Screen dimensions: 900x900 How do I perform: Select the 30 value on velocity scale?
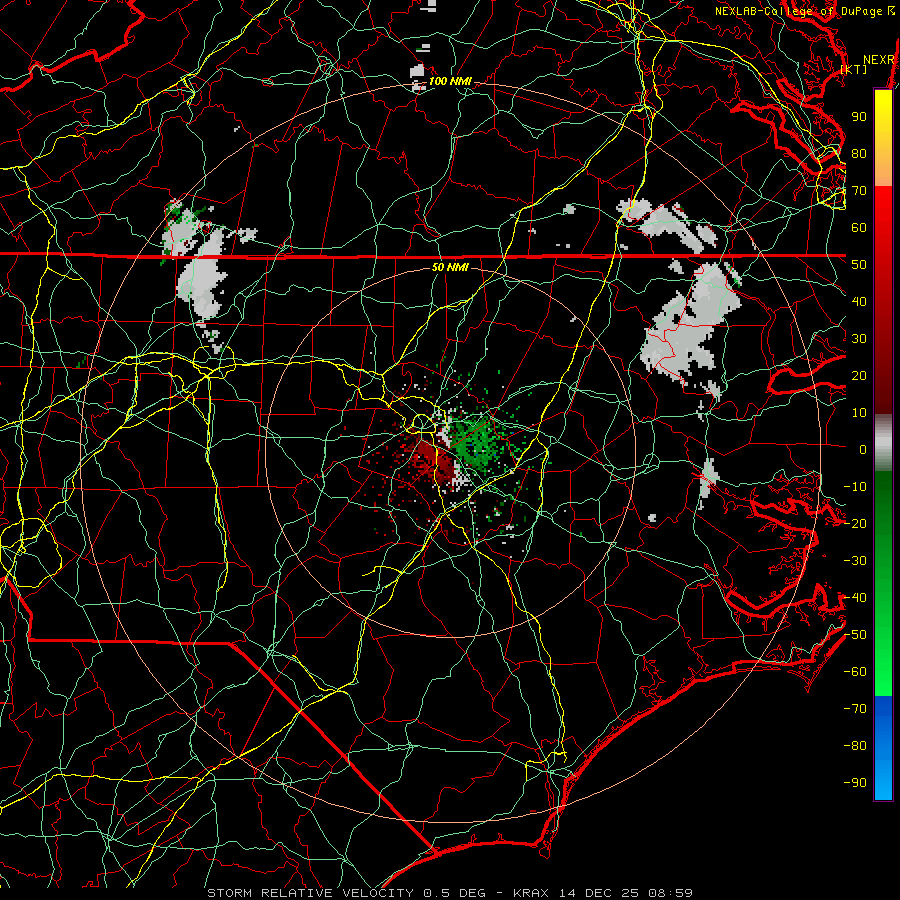click(859, 339)
